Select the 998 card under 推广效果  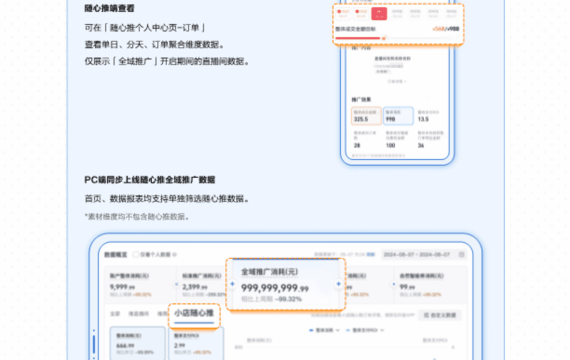(398, 116)
